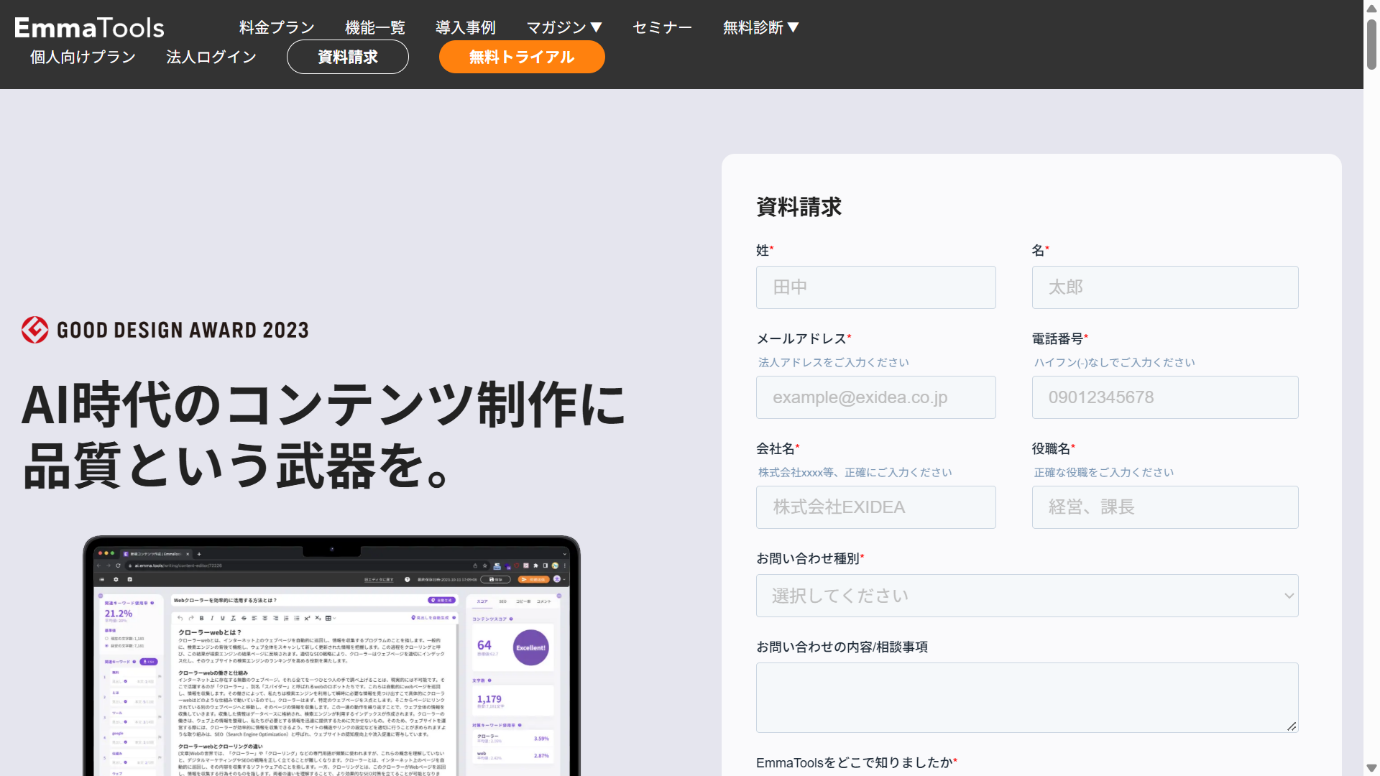
Task: Open the お問い合わせ種別 dropdown
Action: tap(1027, 595)
